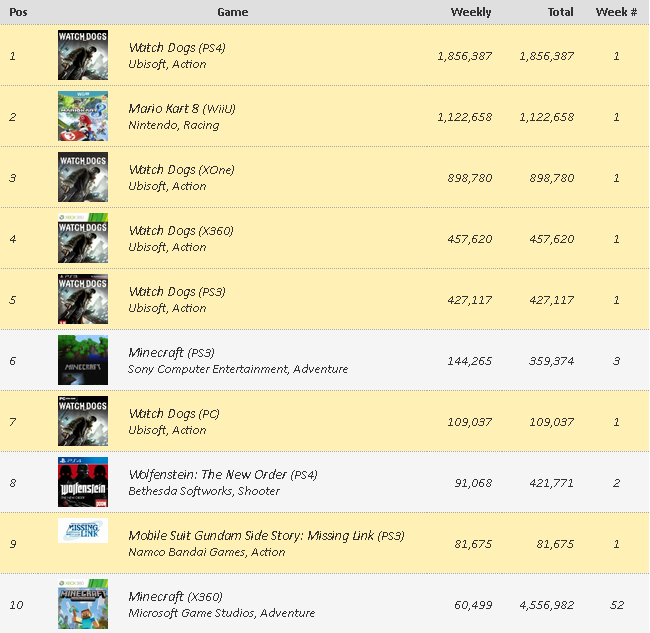Open the Watch Dogs (X360) cover thumbnail
This screenshot has height=633, width=650.
coord(83,238)
